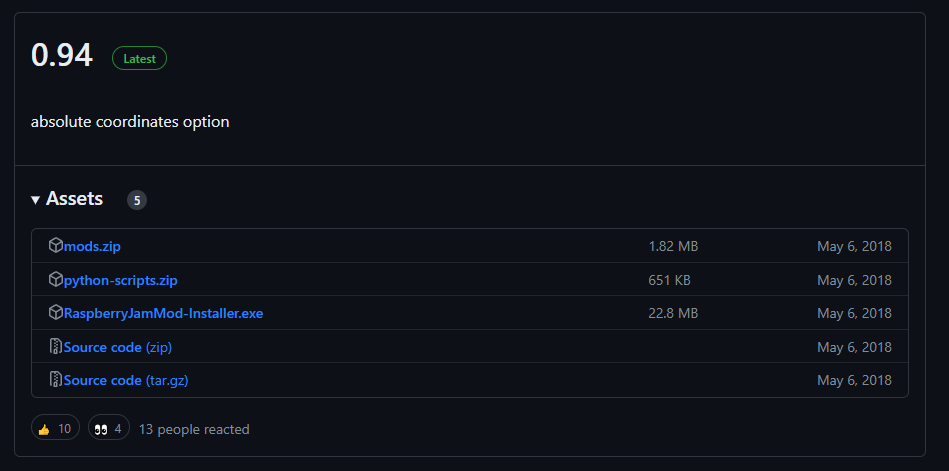Open the 0.94 release title

[62, 55]
